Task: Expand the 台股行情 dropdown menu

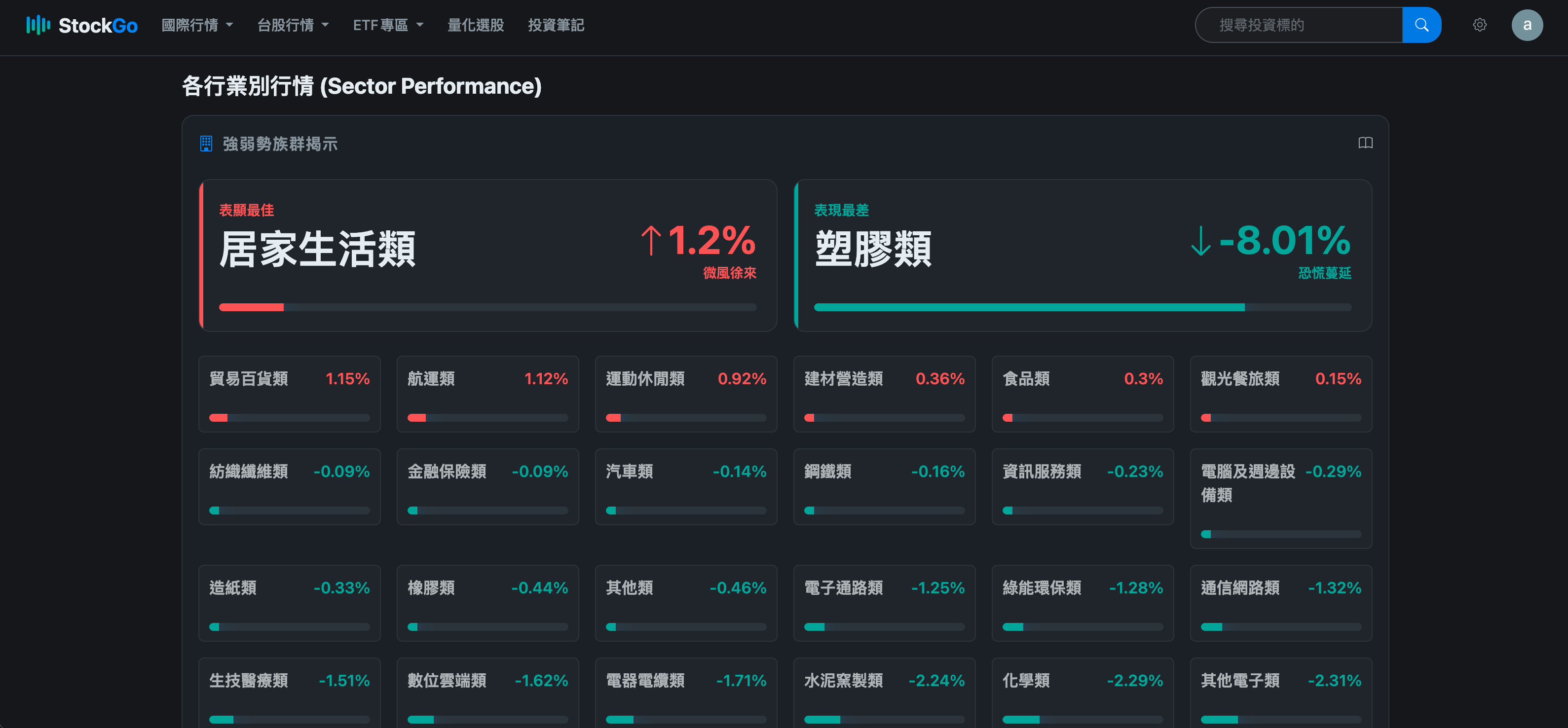Action: point(293,25)
